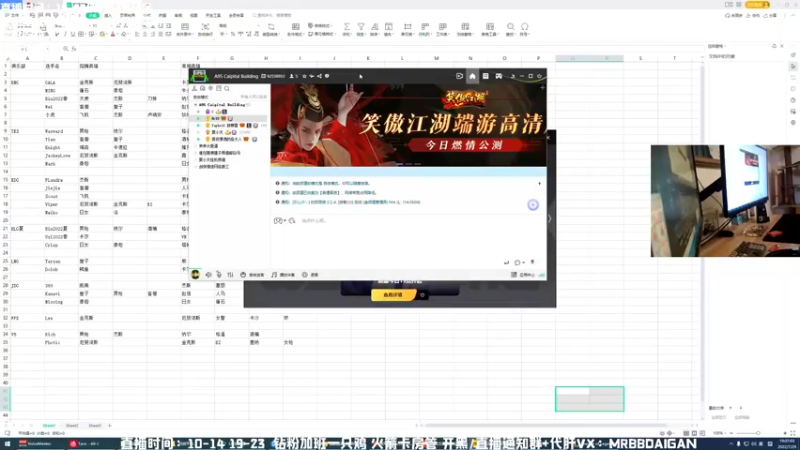800x450 pixels.
Task: Click the person icon above the channel list
Action: tap(194, 88)
